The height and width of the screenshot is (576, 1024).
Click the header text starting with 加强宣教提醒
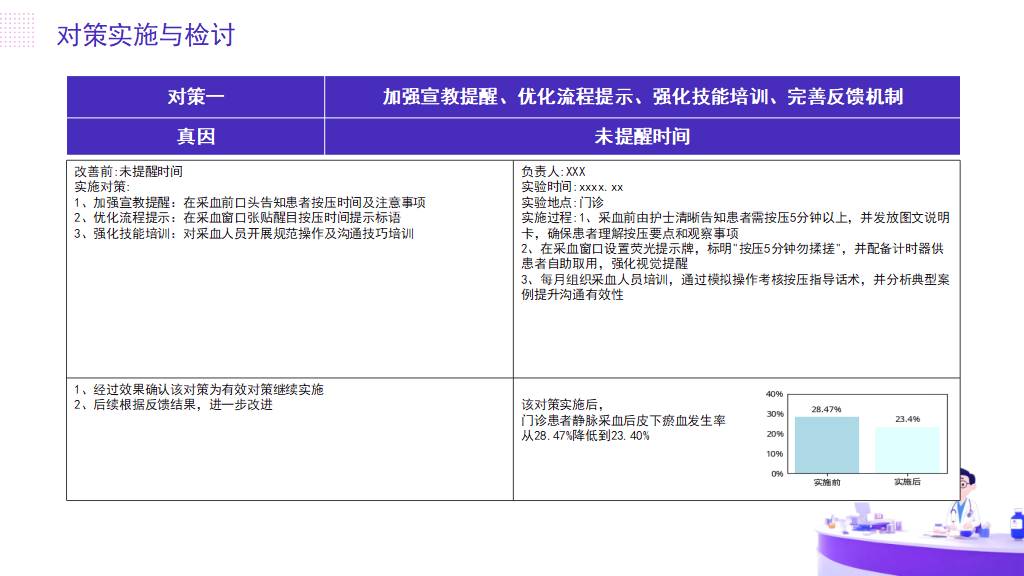[642, 97]
